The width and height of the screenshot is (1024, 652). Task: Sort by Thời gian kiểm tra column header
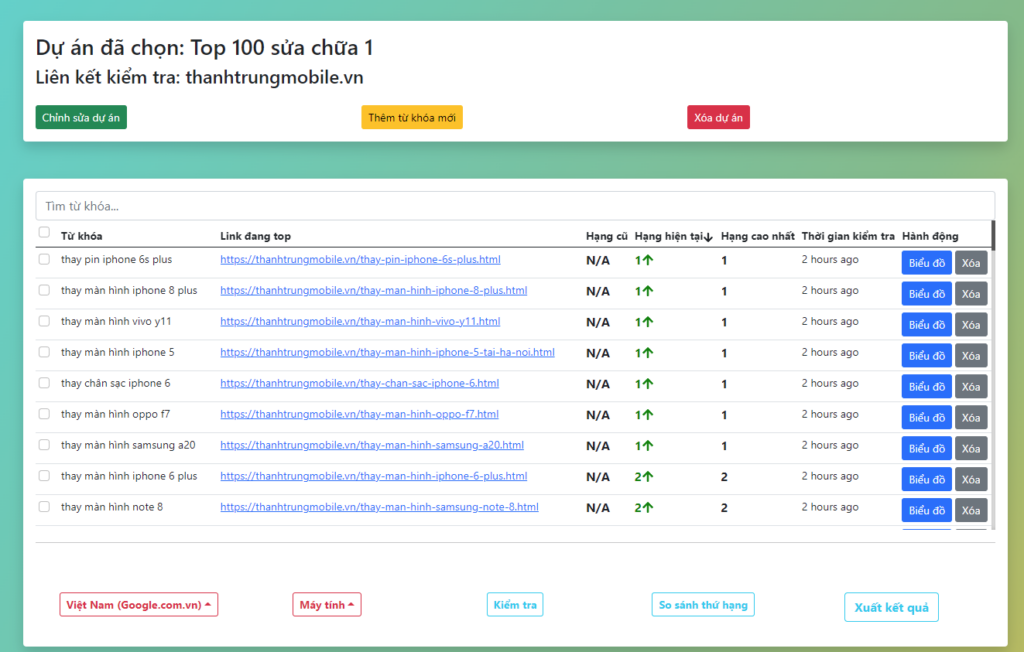pyautogui.click(x=847, y=236)
